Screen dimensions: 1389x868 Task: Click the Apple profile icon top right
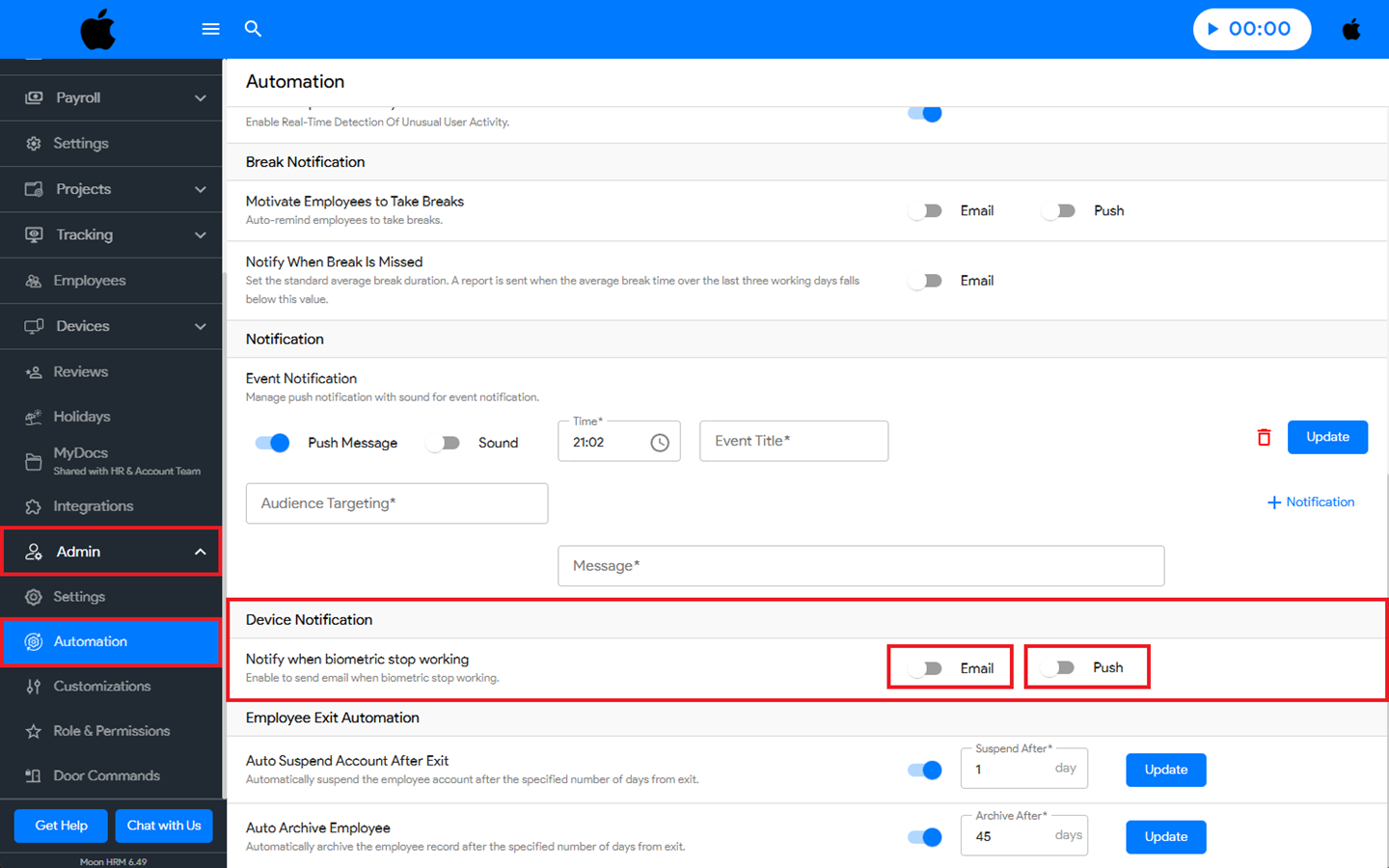(x=1351, y=29)
